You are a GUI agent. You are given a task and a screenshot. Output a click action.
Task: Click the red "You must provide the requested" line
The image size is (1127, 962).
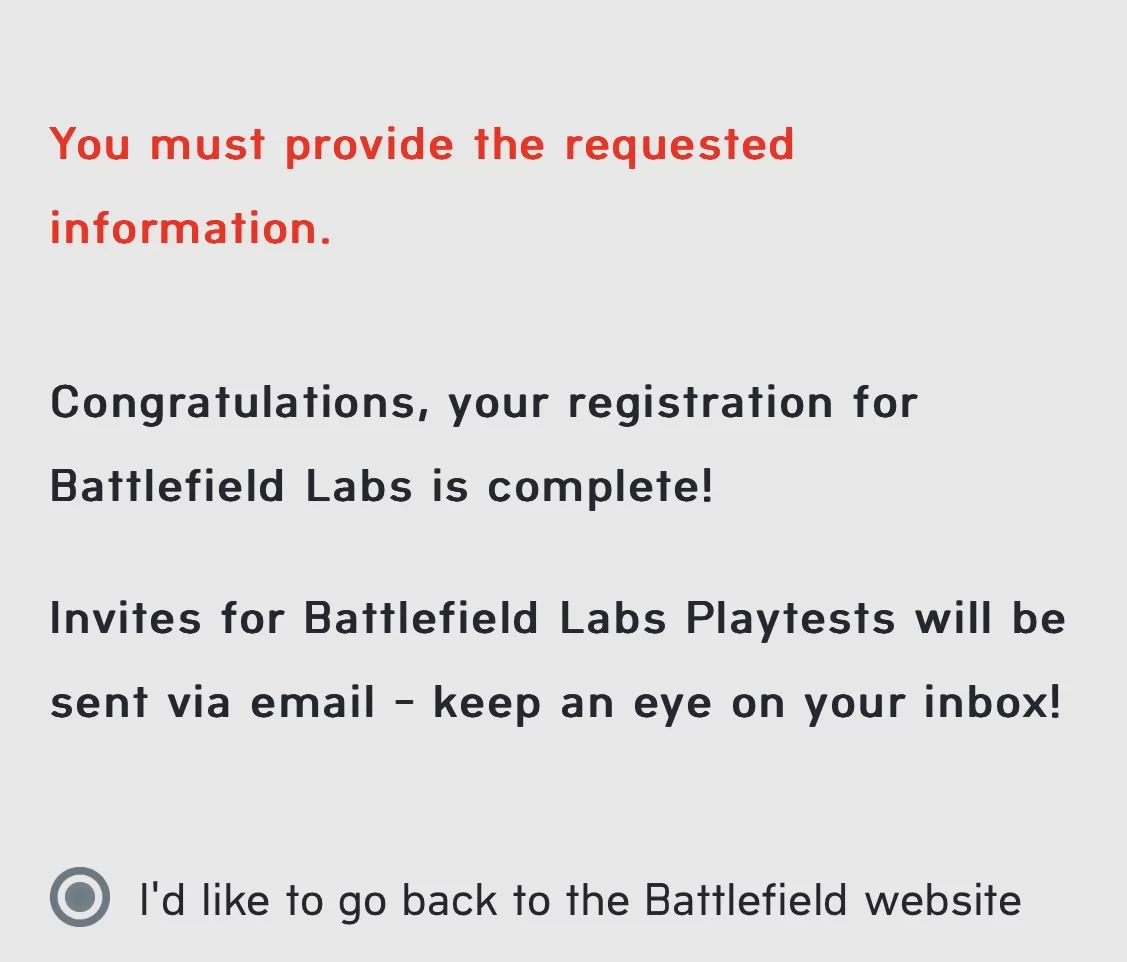point(422,145)
